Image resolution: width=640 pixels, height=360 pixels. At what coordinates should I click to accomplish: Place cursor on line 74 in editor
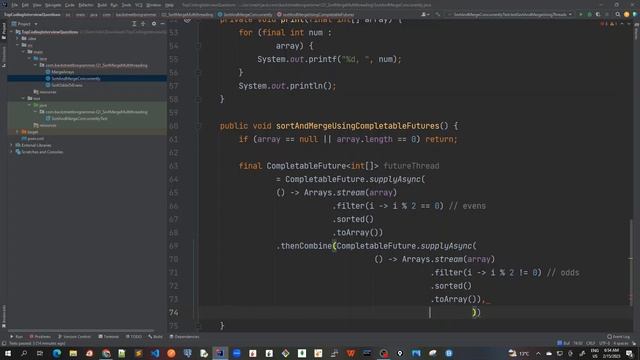[x=416, y=312]
